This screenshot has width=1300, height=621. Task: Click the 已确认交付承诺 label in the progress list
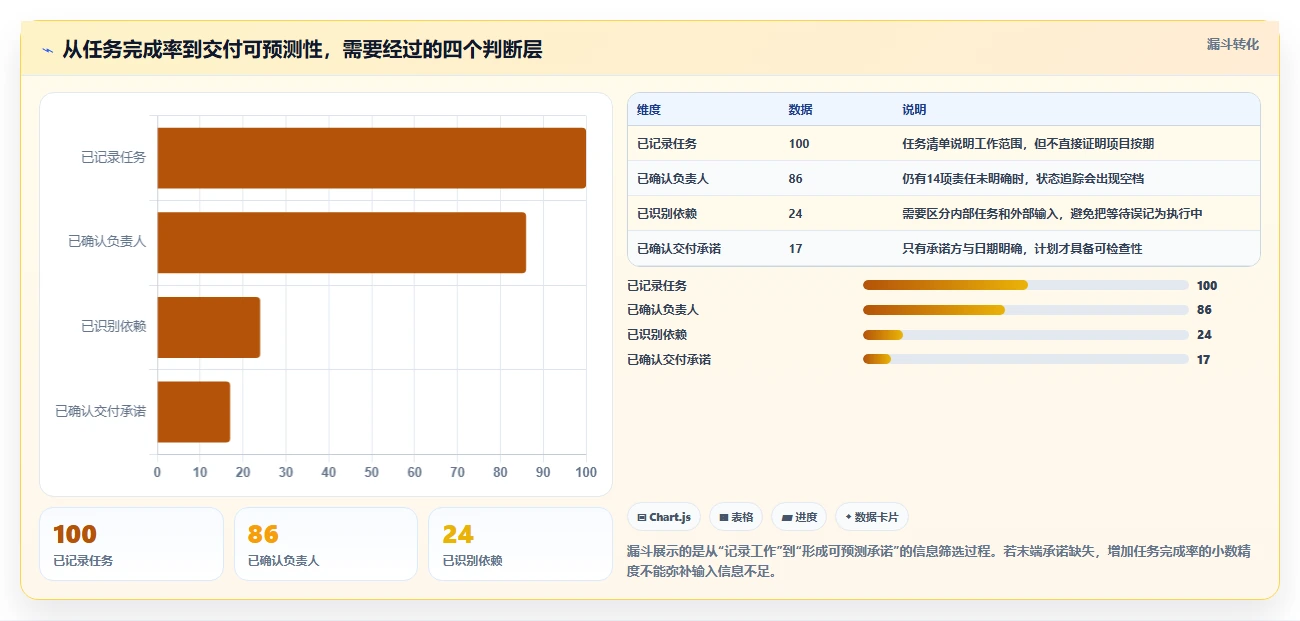tap(669, 359)
